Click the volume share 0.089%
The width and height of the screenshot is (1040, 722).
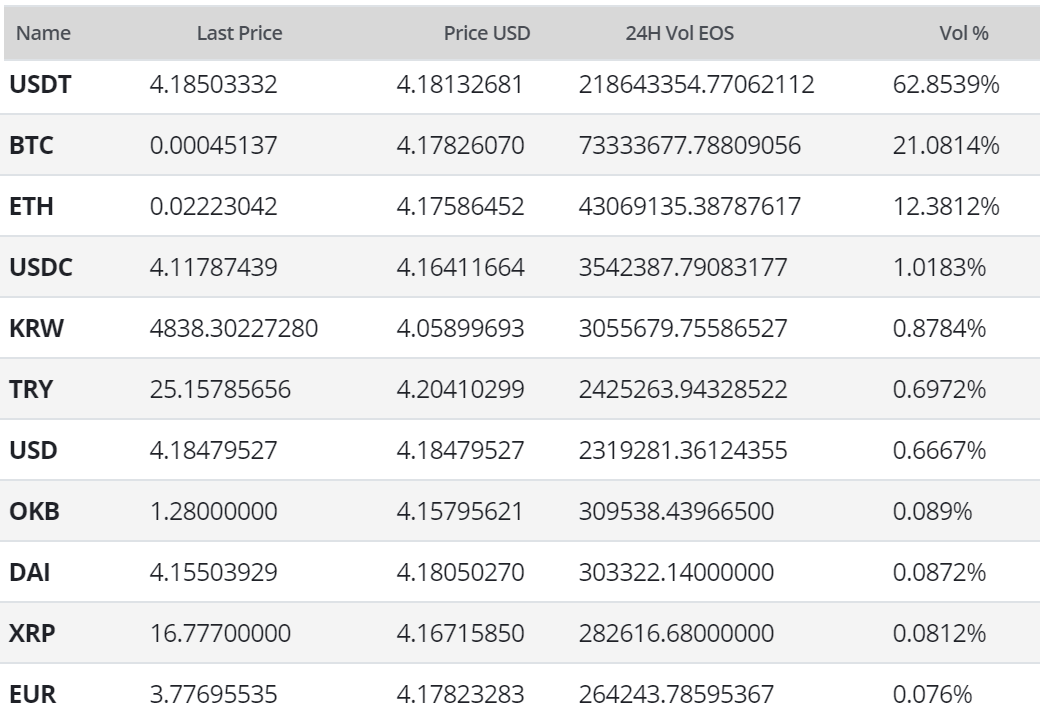tap(933, 512)
